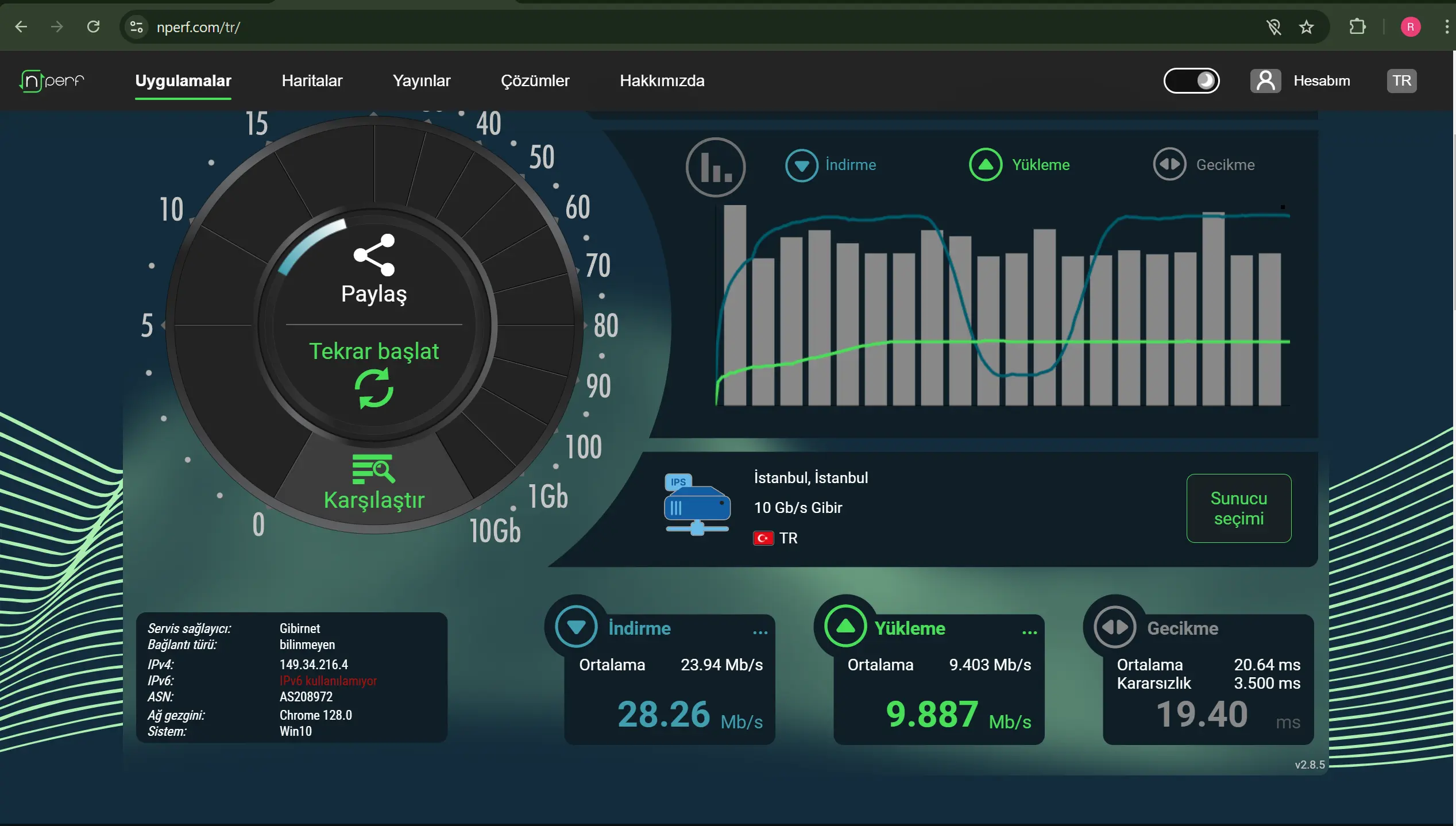Screen dimensions: 1456x826
Task: Toggle the dark mode switch
Action: pyautogui.click(x=1192, y=81)
